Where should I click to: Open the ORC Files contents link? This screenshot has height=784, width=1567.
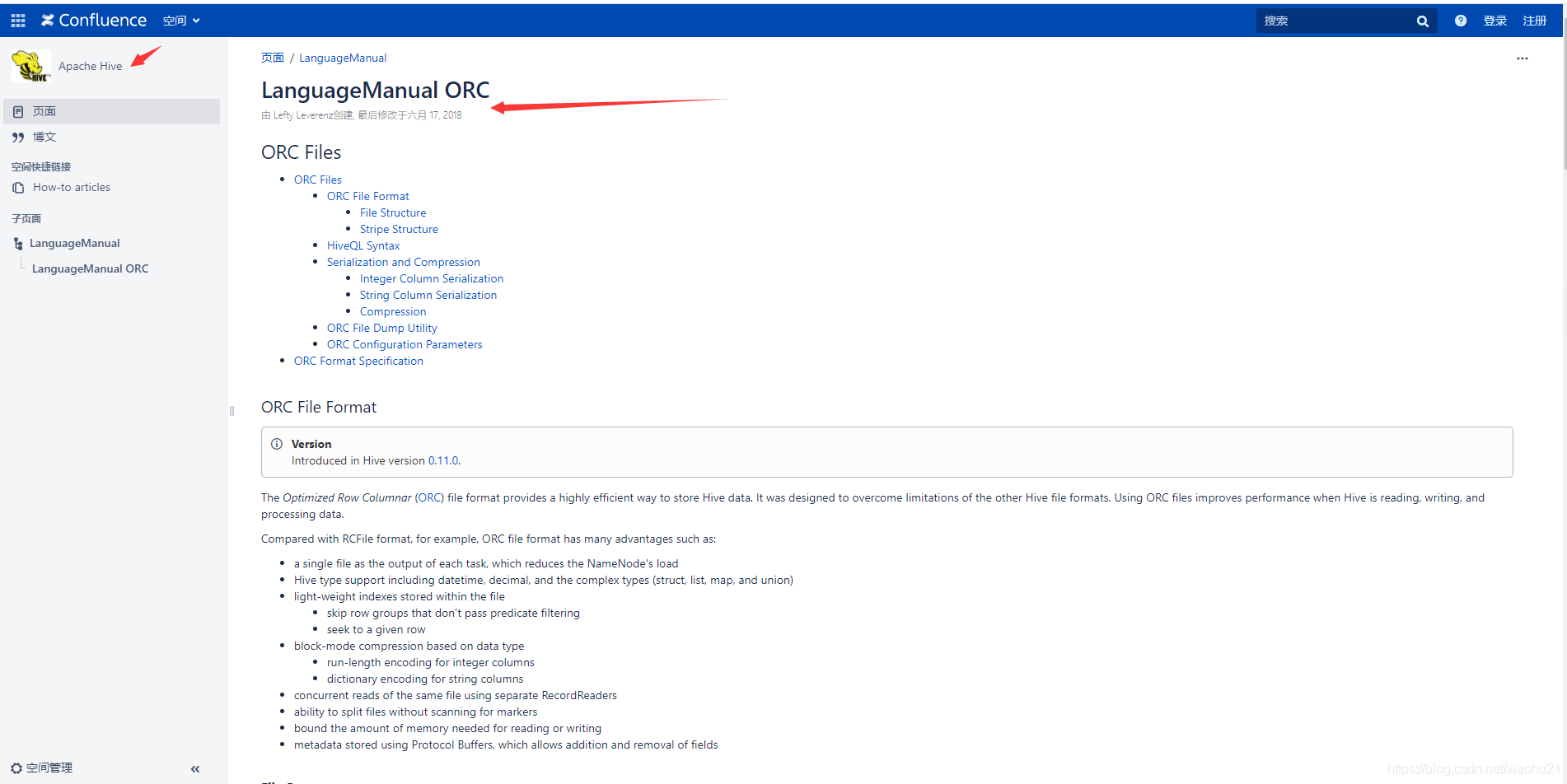coord(318,180)
